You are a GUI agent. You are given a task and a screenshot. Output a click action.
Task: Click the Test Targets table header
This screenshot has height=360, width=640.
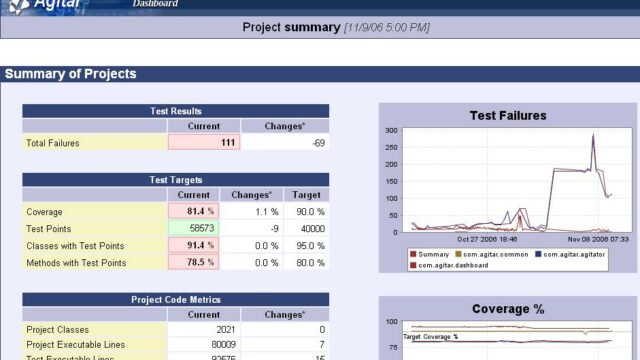(176, 180)
